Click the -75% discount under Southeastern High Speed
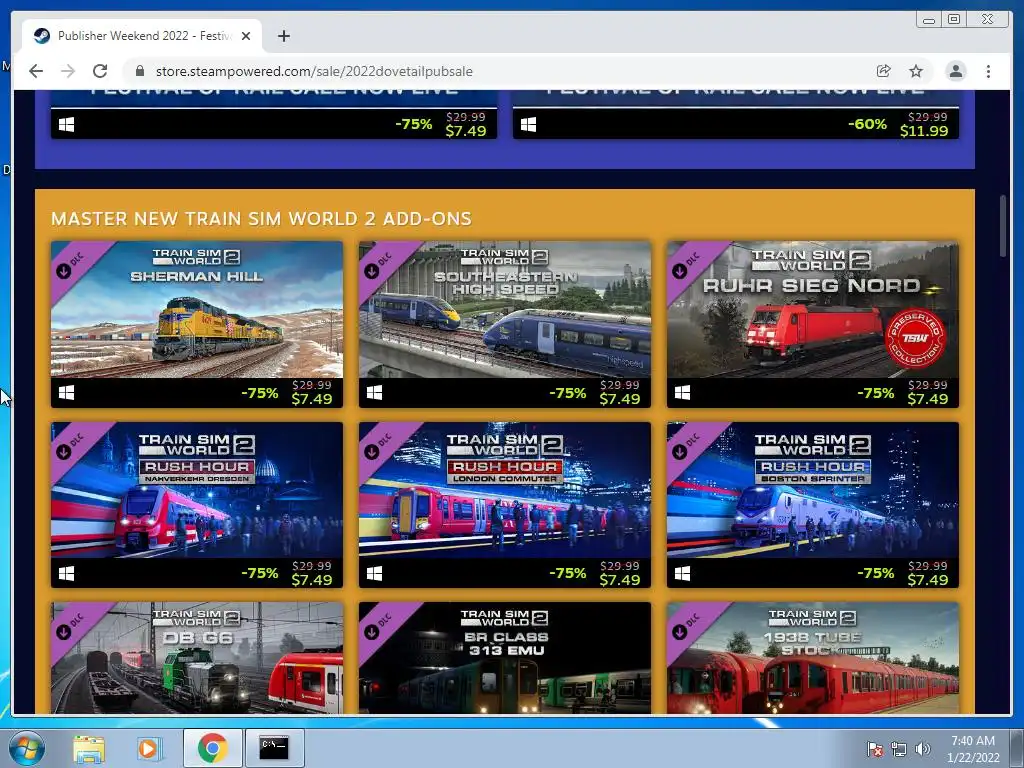The height and width of the screenshot is (768, 1024). [568, 393]
